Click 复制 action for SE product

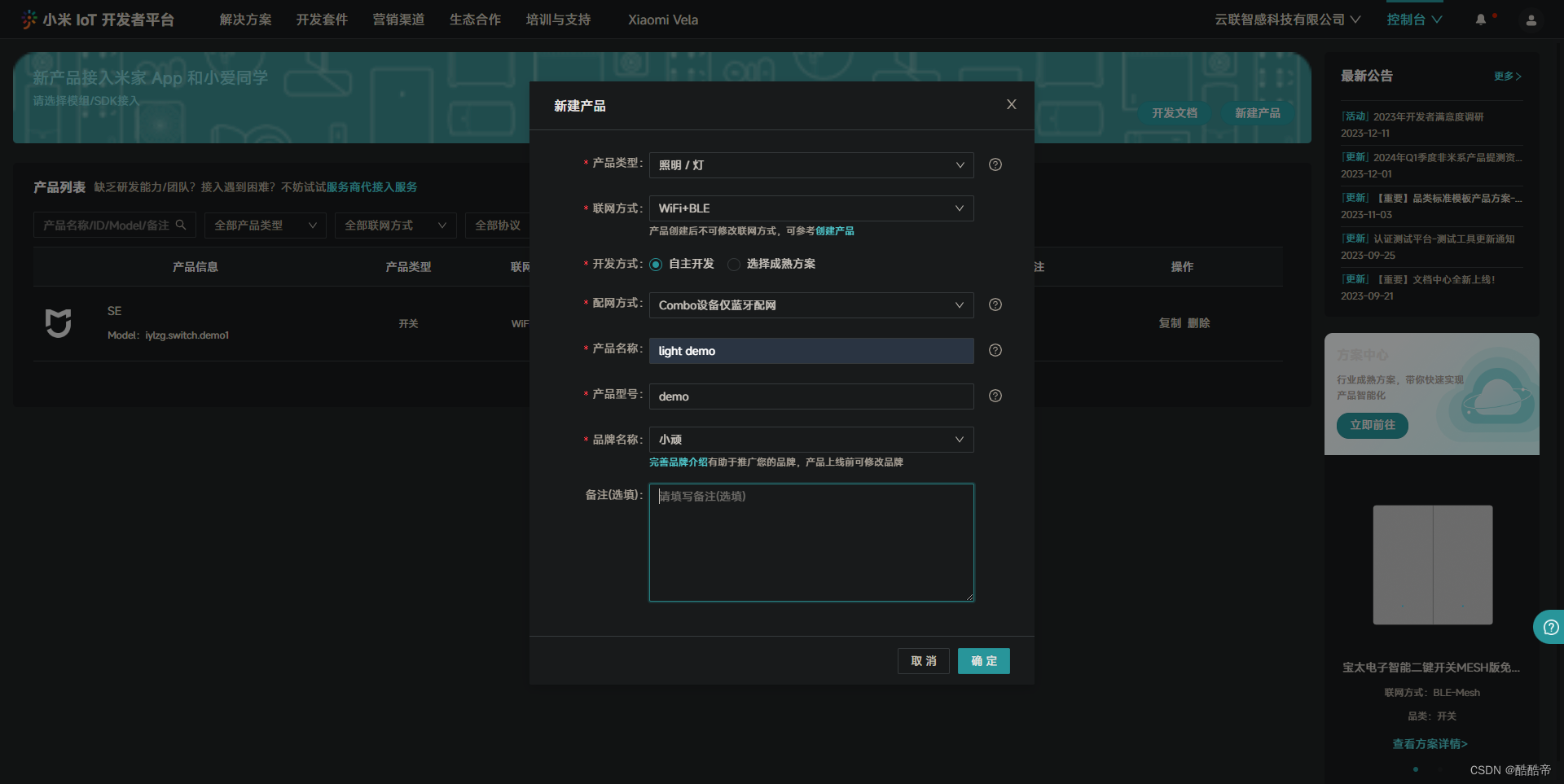[x=1170, y=323]
